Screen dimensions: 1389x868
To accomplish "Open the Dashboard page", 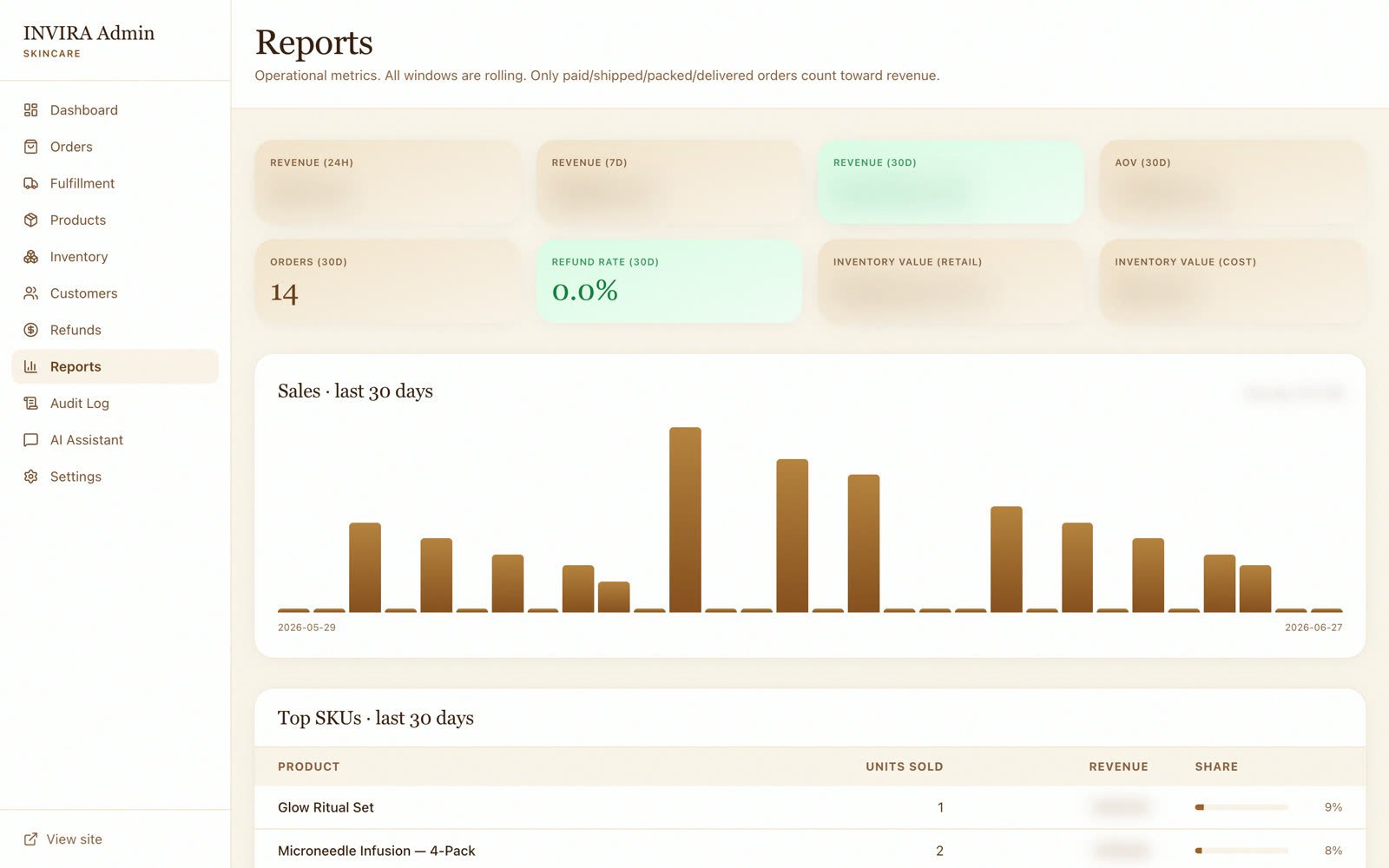I will (x=115, y=110).
